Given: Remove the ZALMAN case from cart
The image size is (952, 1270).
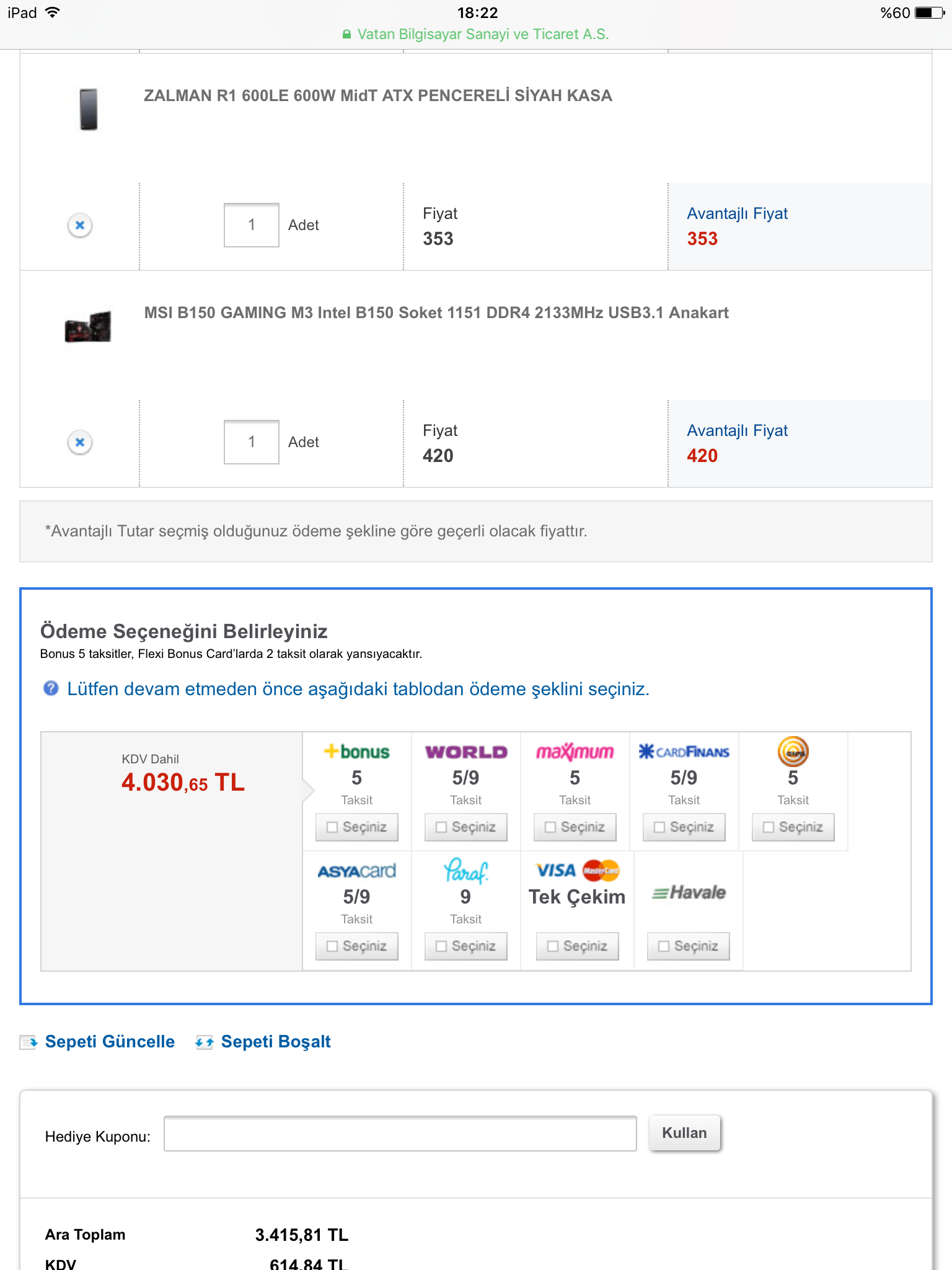Looking at the screenshot, I should click(x=80, y=225).
